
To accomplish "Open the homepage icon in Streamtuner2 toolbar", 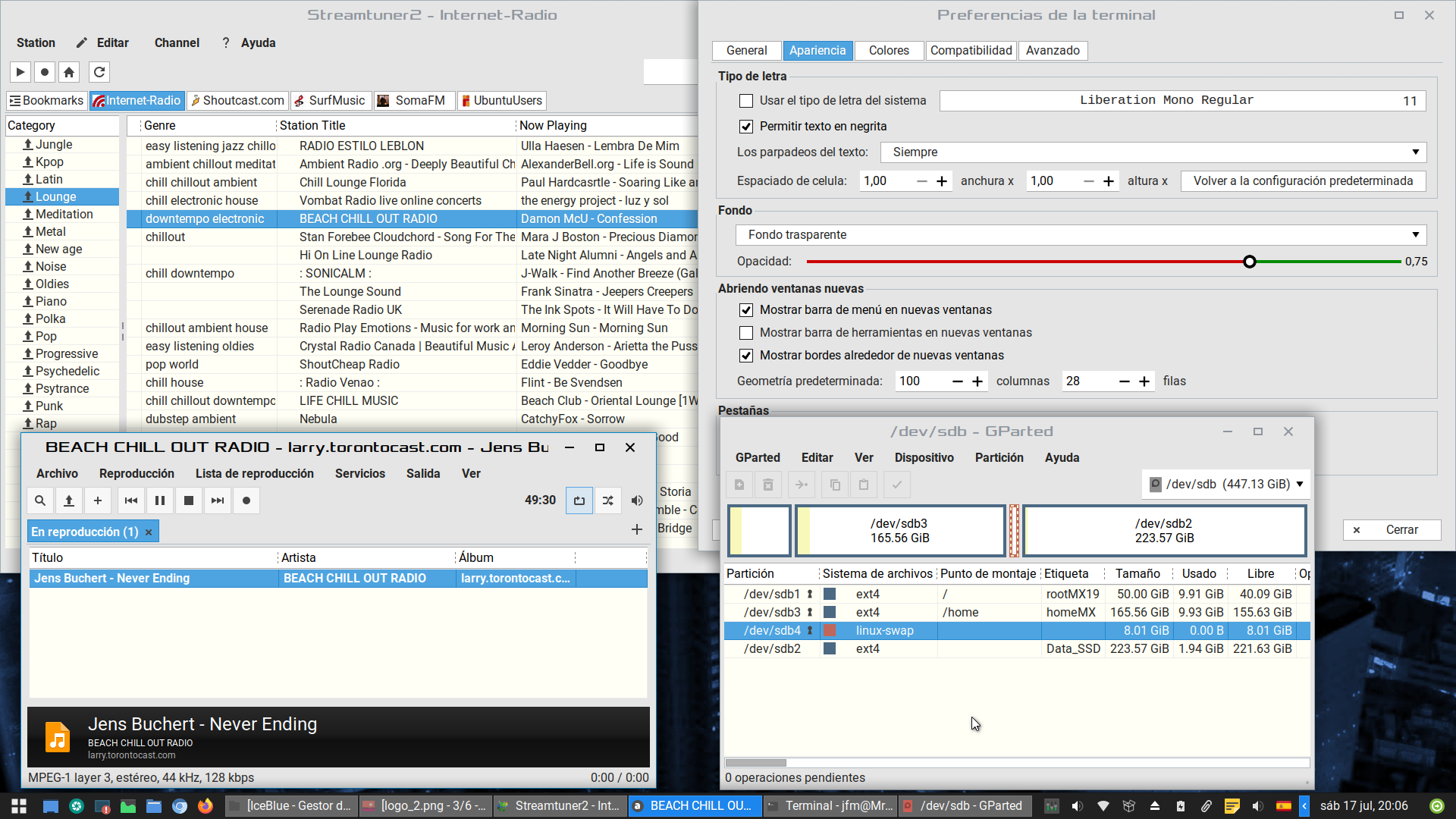I will (x=69, y=72).
